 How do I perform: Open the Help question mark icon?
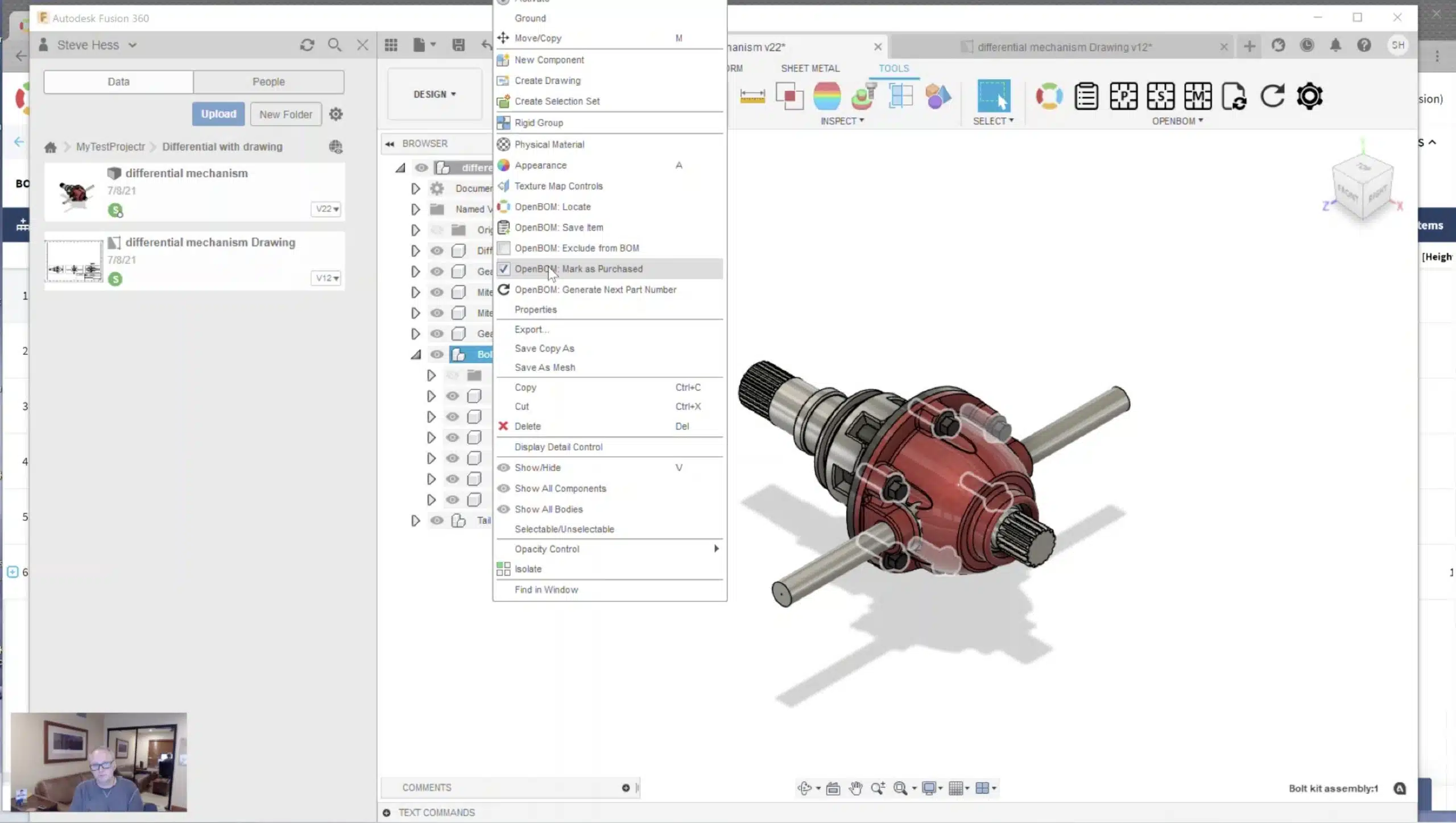click(x=1364, y=46)
